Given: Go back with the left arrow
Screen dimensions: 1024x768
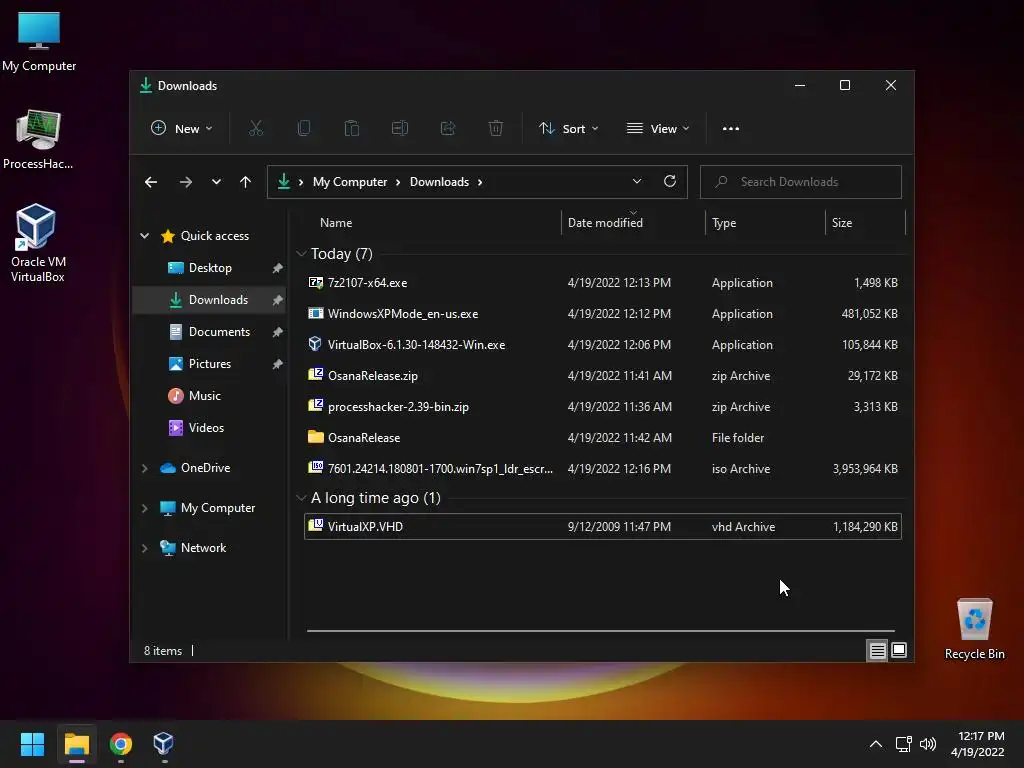Looking at the screenshot, I should coord(151,182).
